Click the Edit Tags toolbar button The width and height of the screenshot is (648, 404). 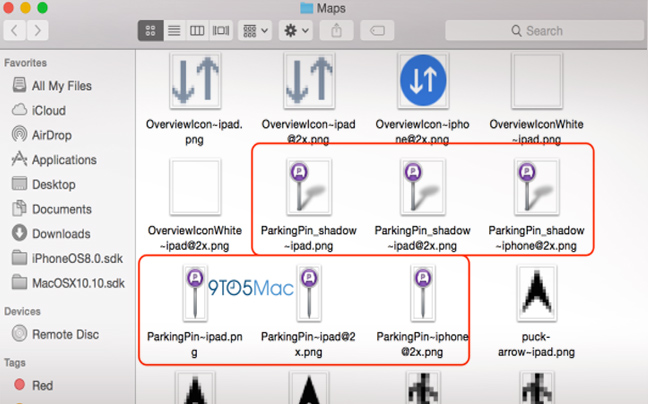click(x=377, y=31)
